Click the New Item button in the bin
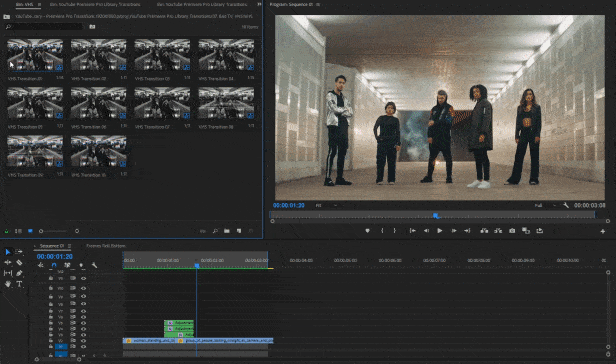This screenshot has width=616, height=364. pyautogui.click(x=239, y=231)
